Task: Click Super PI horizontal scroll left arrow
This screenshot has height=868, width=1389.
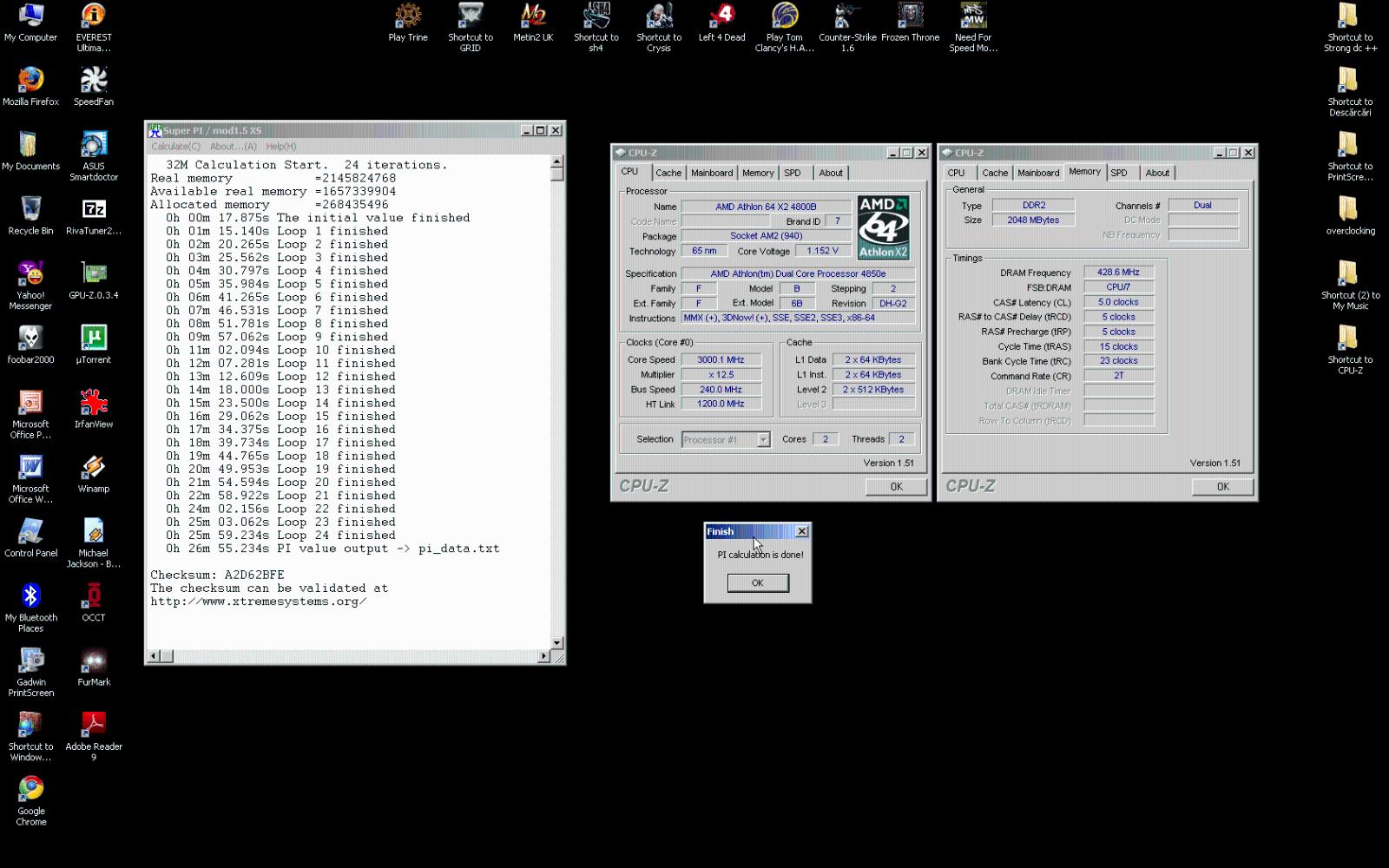Action: pos(154,656)
